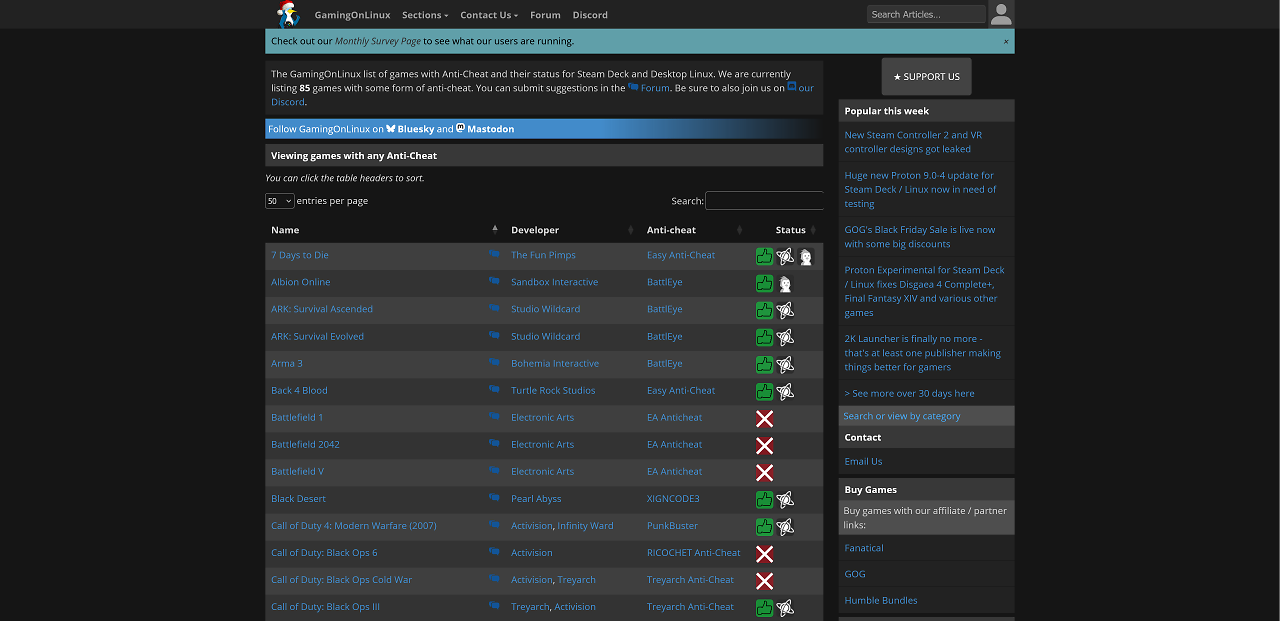
Task: Click the red X broken status for Battlefield V
Action: pos(764,472)
